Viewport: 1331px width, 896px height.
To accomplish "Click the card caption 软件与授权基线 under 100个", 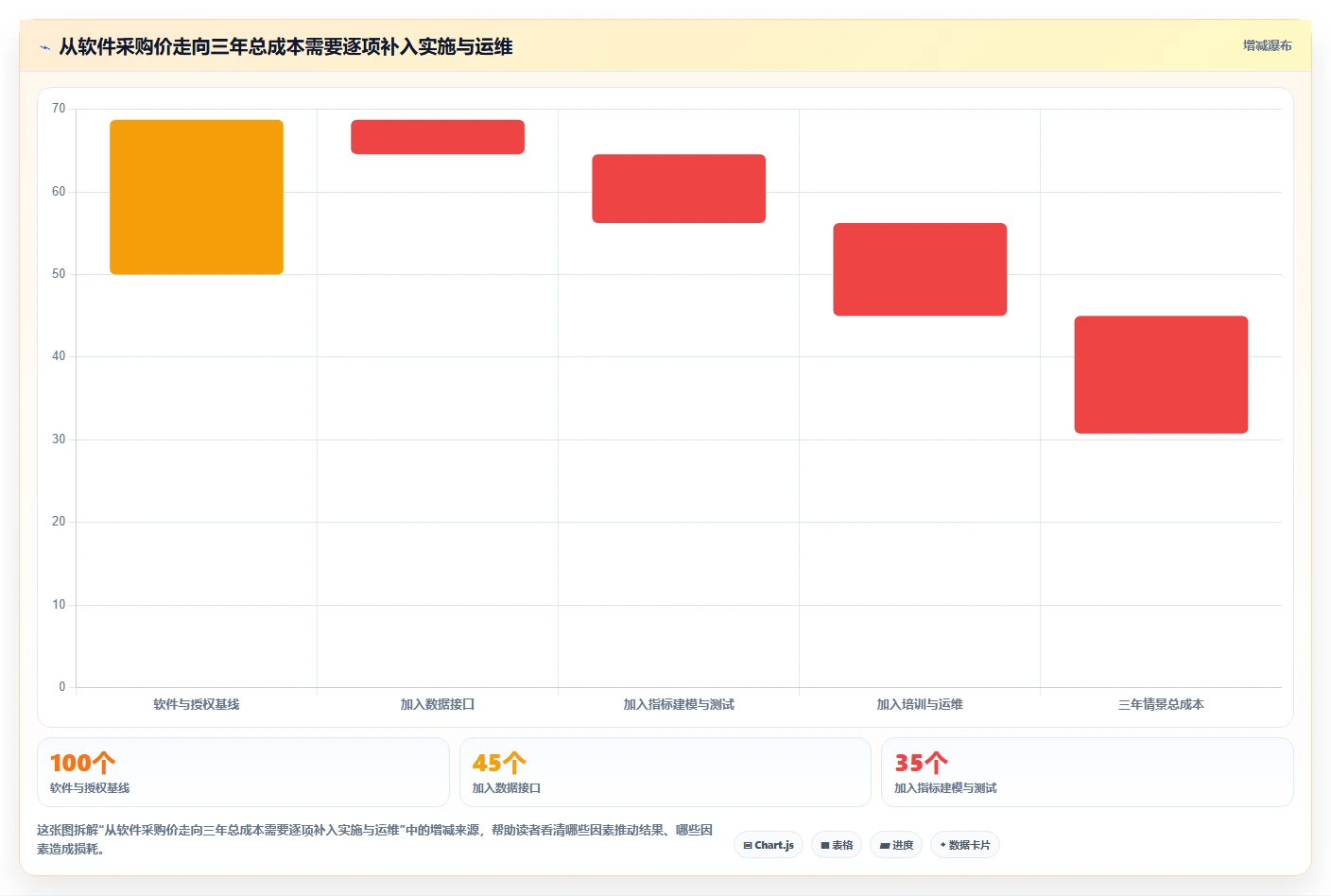I will coord(90,788).
